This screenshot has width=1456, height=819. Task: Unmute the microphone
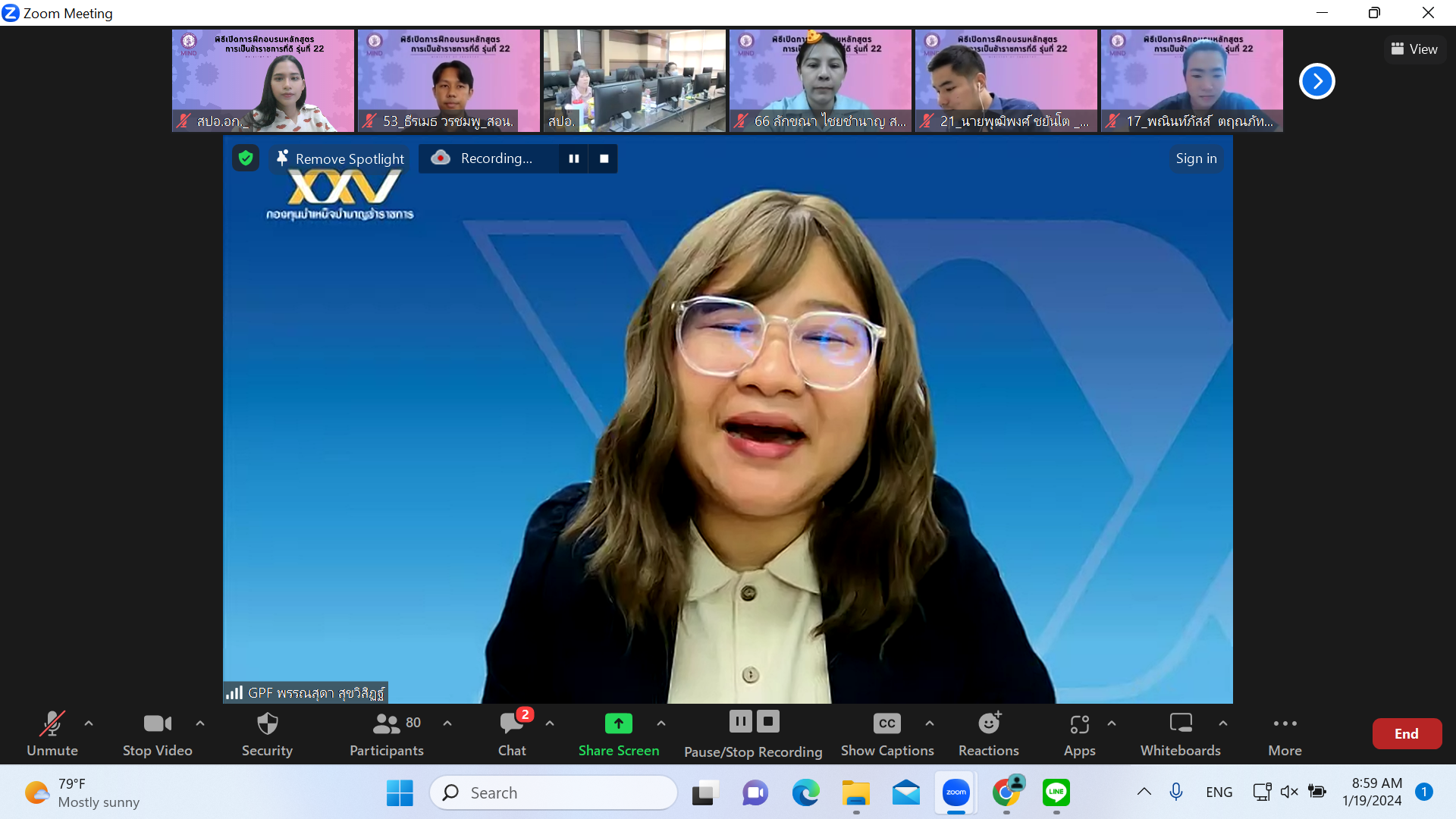[x=52, y=733]
